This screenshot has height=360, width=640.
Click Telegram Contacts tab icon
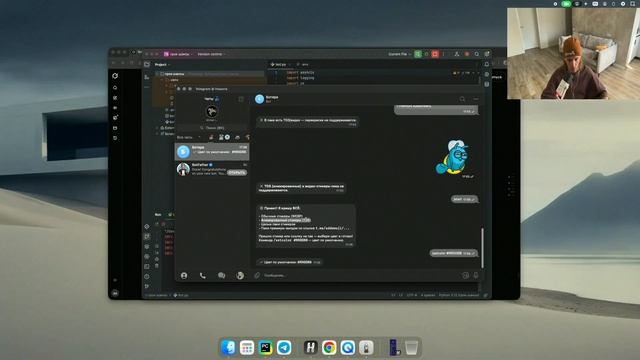pos(184,276)
